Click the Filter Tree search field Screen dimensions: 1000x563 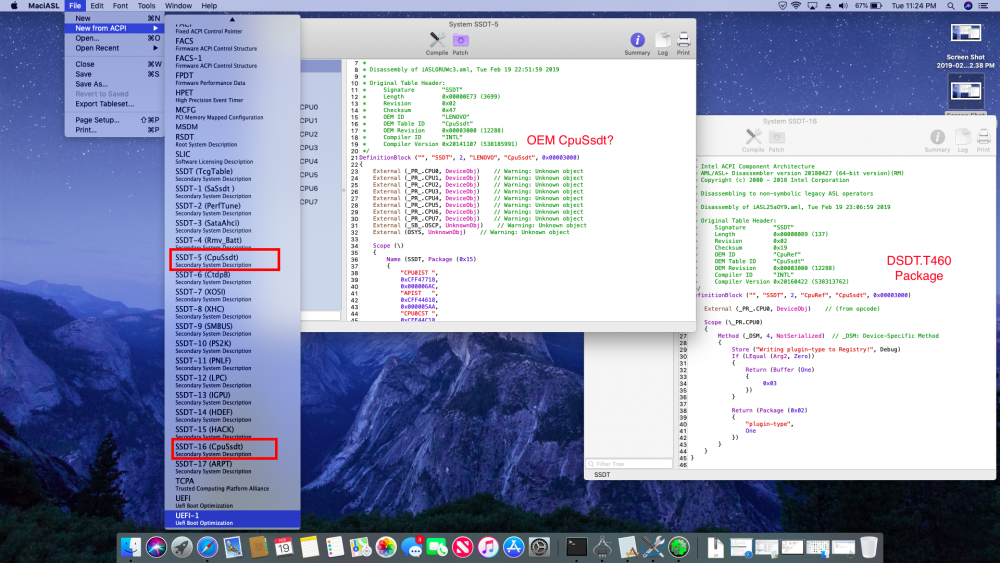pos(629,464)
